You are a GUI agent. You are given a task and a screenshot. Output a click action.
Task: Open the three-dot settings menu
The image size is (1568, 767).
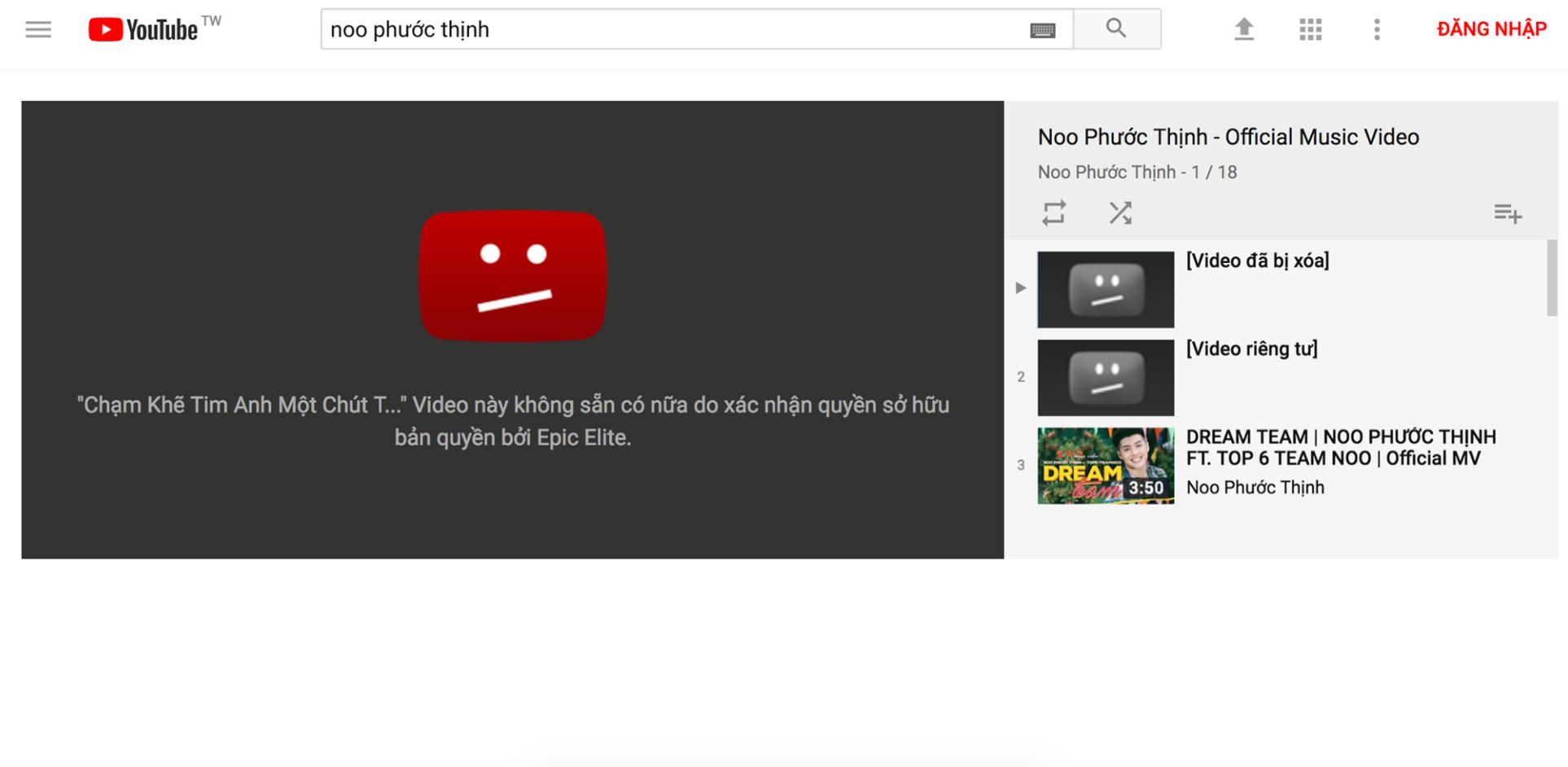[1377, 29]
